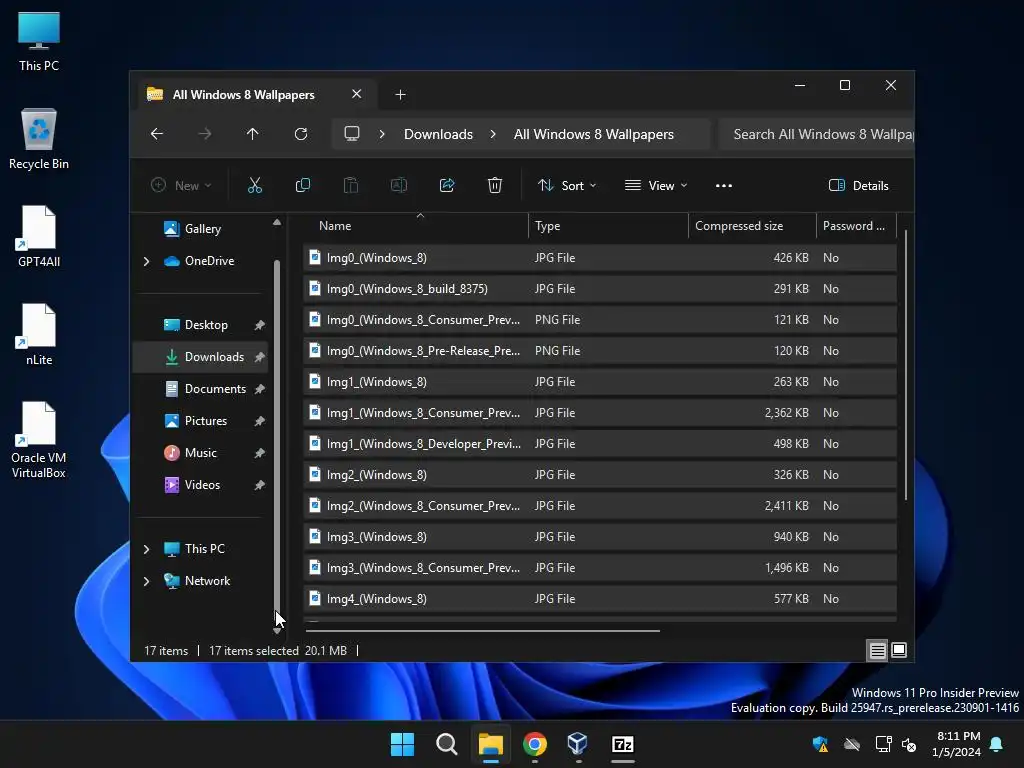Image resolution: width=1024 pixels, height=768 pixels.
Task: Select file Img2_(Windows_8)
Action: click(x=600, y=475)
